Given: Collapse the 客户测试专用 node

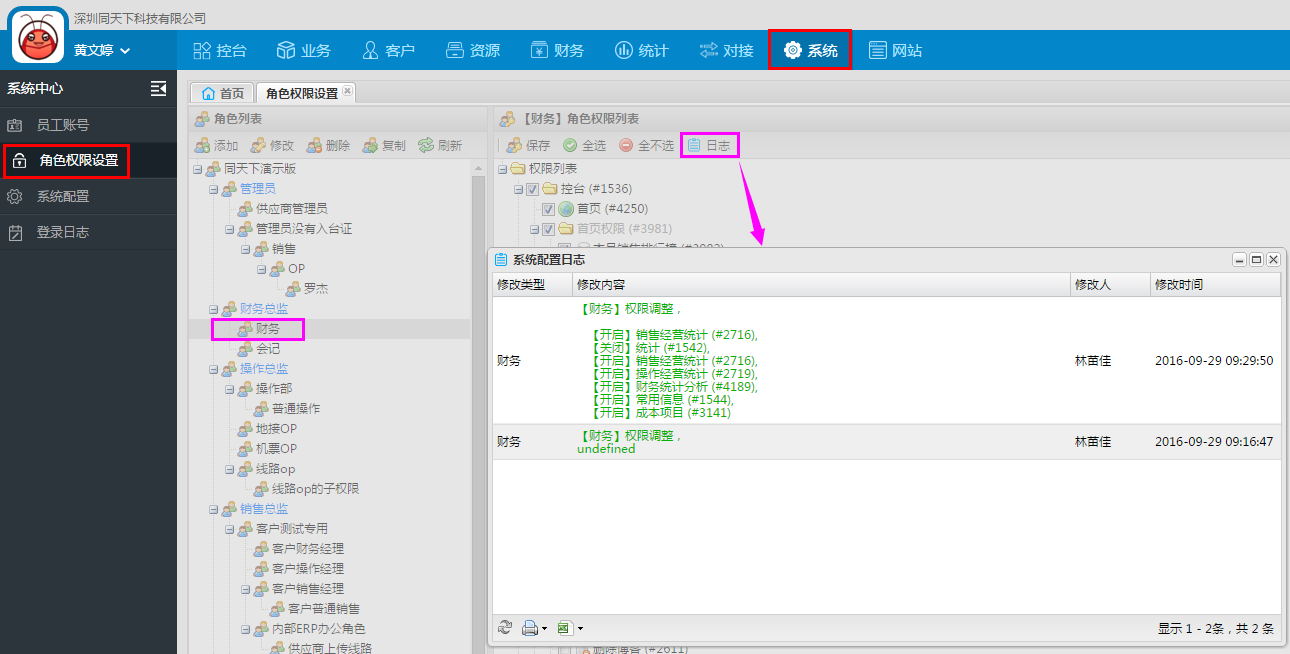Looking at the screenshot, I should [x=229, y=529].
